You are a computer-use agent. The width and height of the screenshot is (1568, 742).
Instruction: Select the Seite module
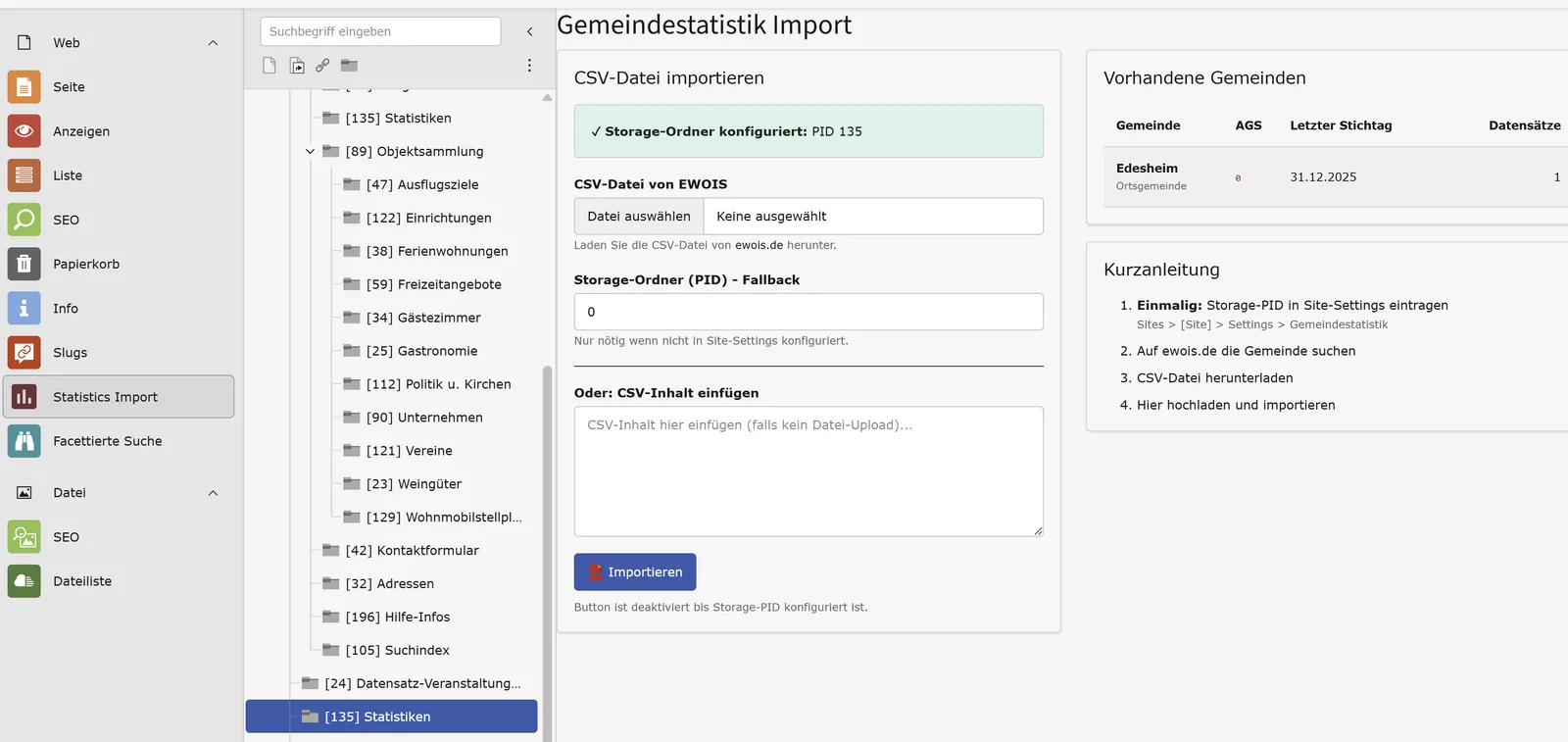[119, 87]
